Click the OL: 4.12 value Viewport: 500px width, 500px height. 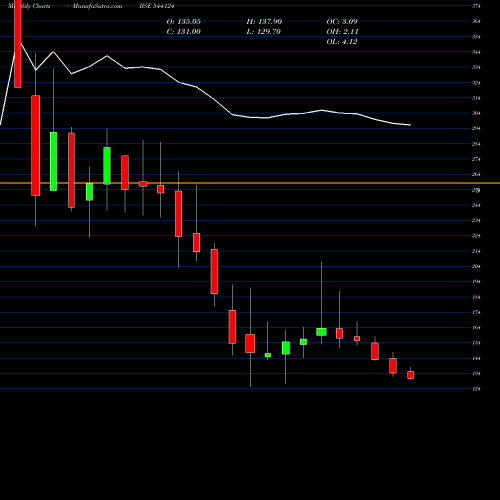(342, 41)
